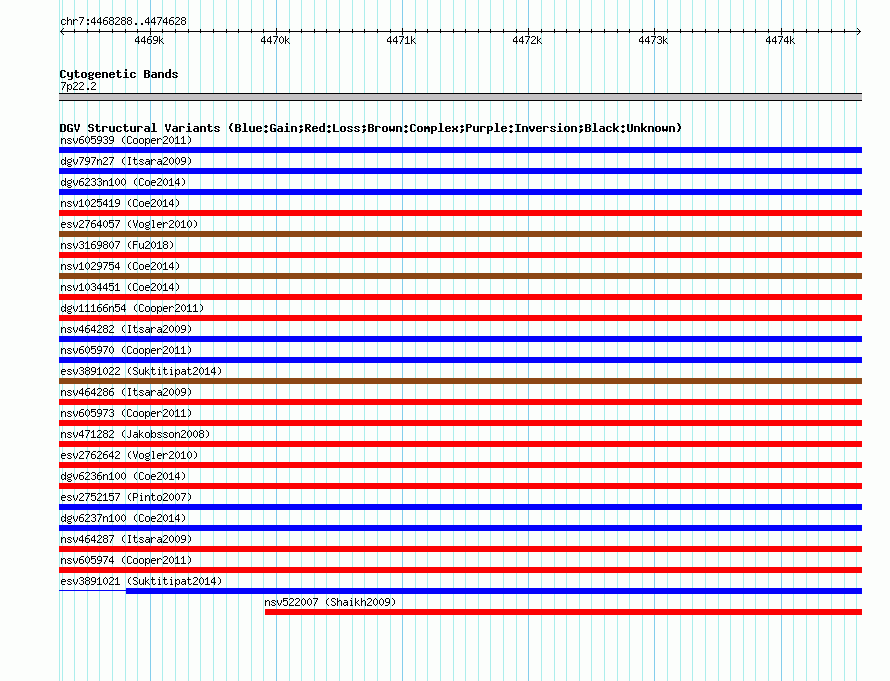Viewport: 890px width, 681px height.
Task: Click the nsv522007 (Shaikh2009) label
Action: (x=330, y=602)
